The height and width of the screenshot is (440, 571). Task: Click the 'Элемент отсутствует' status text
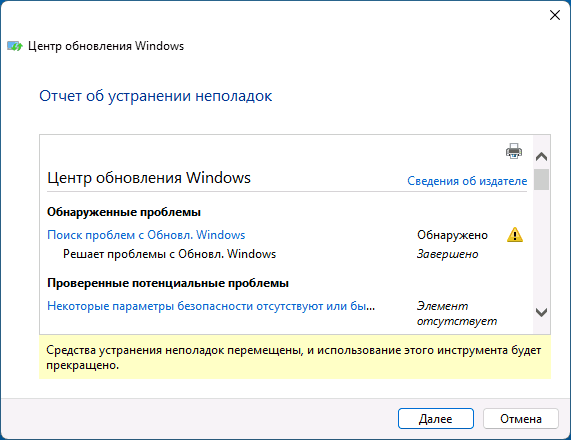[x=457, y=313]
